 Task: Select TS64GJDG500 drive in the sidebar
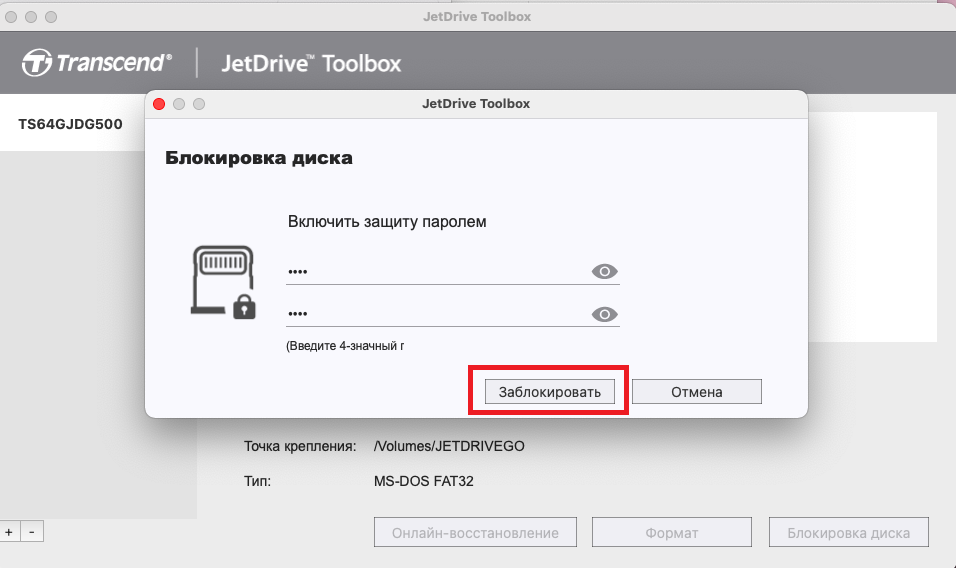pos(70,124)
